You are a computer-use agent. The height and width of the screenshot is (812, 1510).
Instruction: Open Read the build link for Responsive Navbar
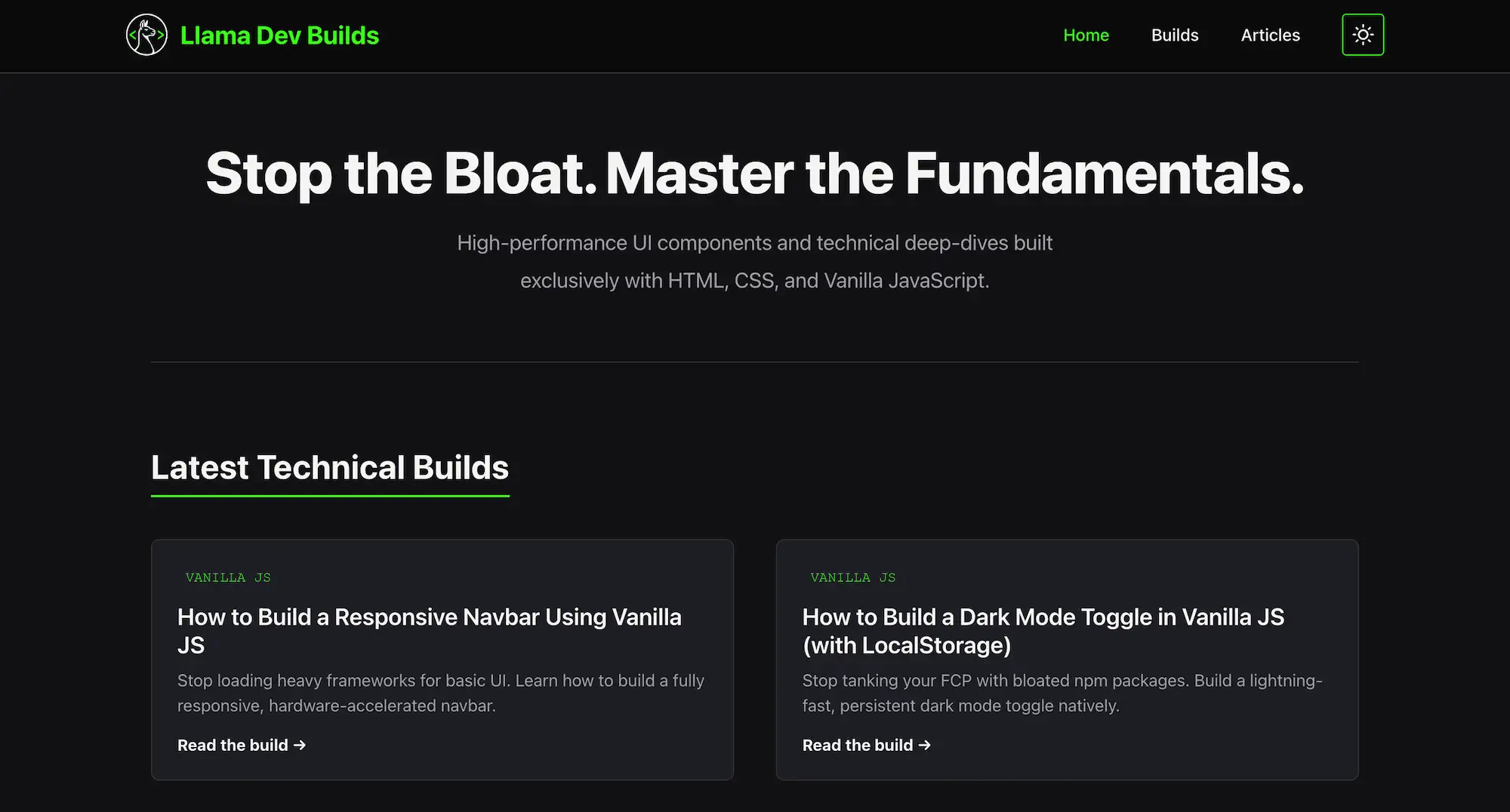click(x=242, y=745)
